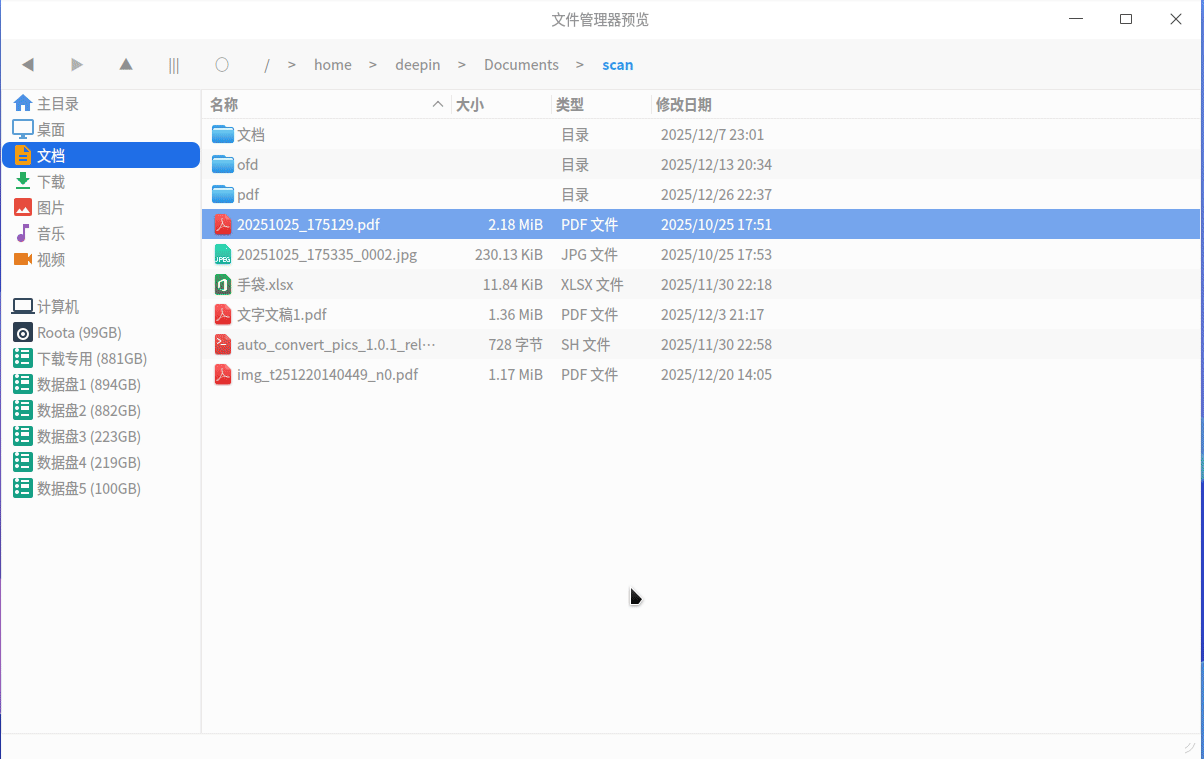The height and width of the screenshot is (759, 1204).
Task: Select file 20251025_175335_0002.jpg
Action: pos(701,255)
